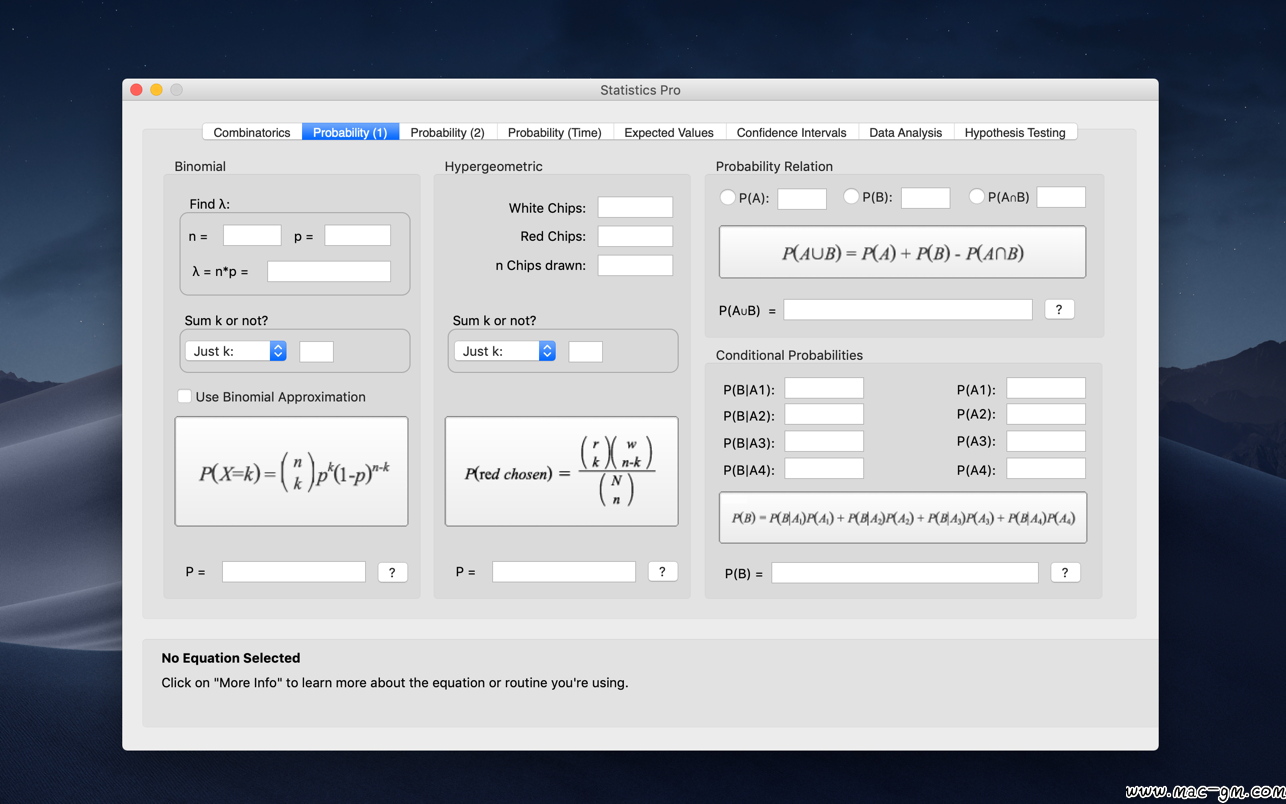Open Binomial help question mark button
Screen dimensions: 1286x804
tap(392, 572)
